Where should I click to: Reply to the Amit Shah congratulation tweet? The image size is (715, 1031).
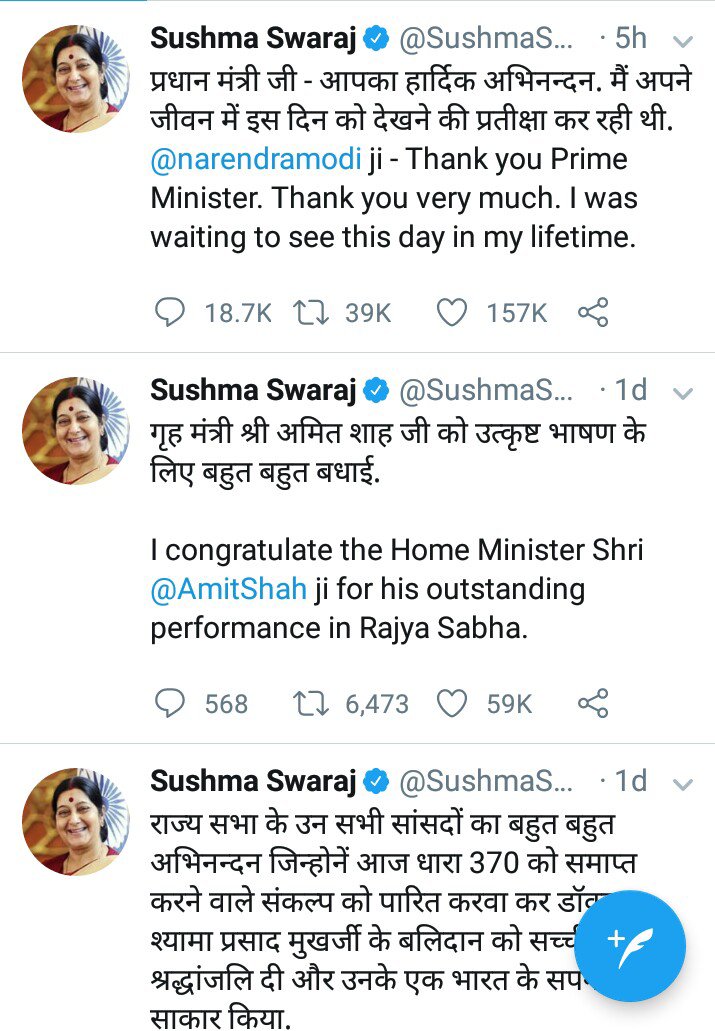(x=170, y=703)
